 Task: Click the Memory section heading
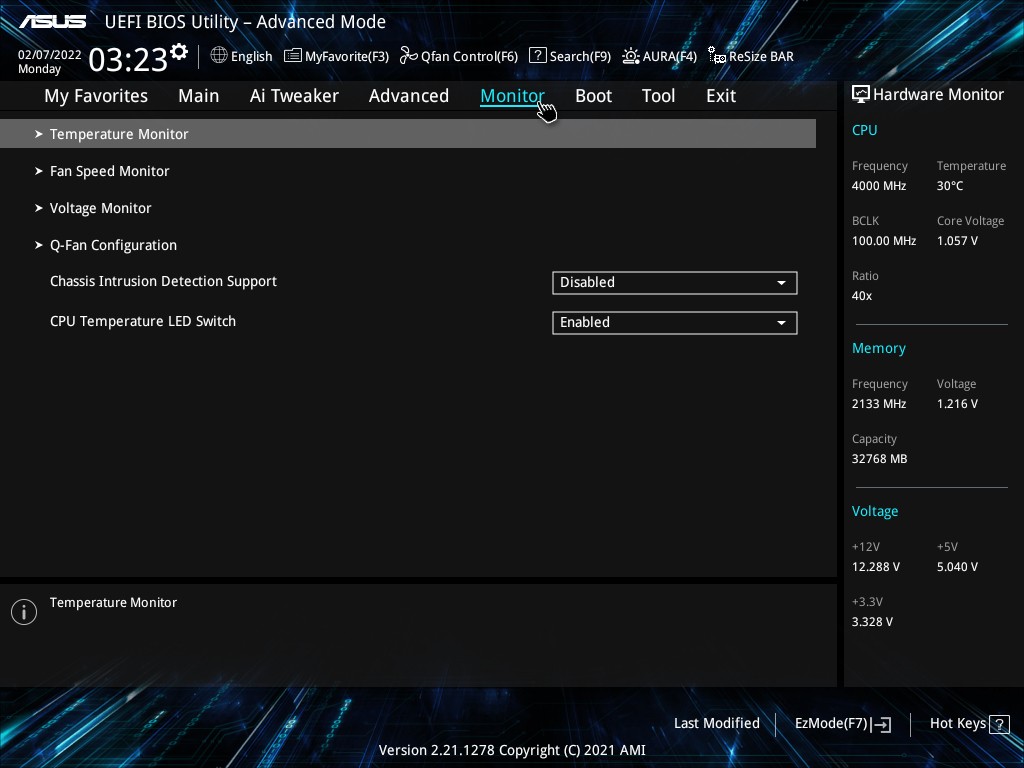(878, 349)
